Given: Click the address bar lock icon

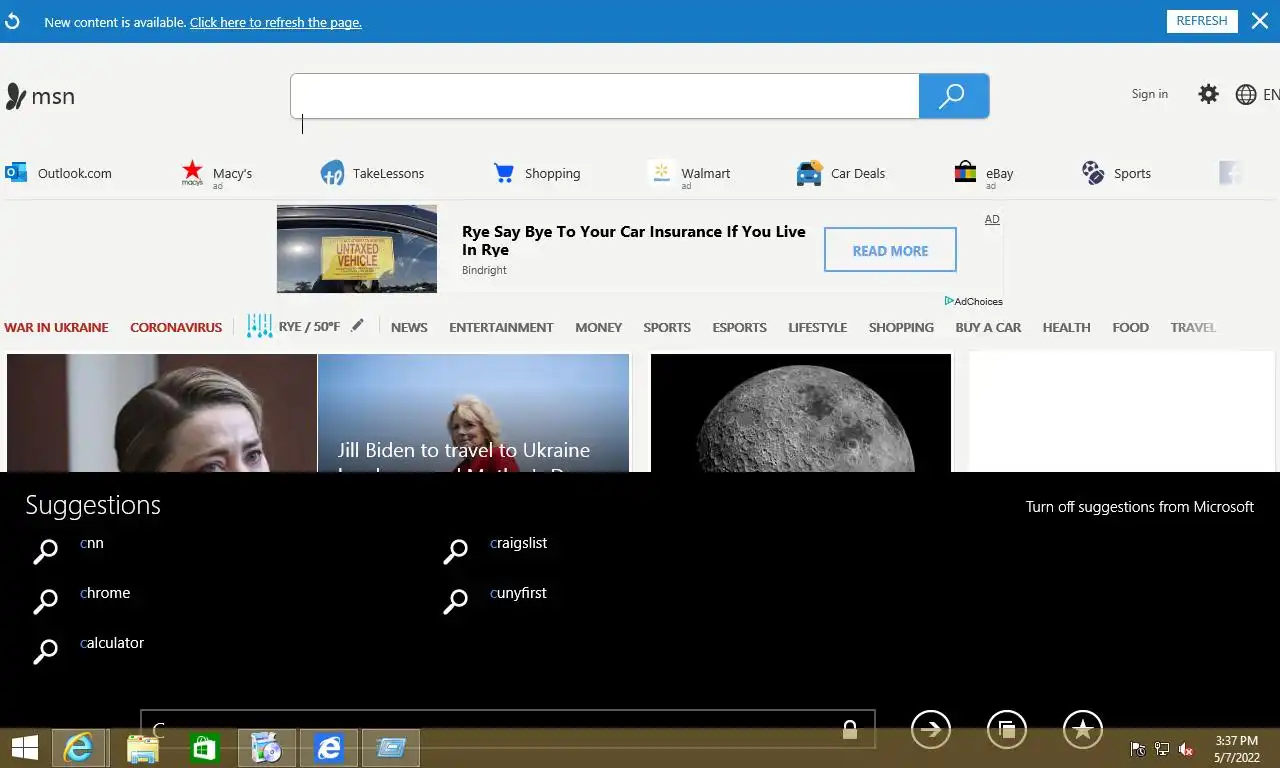Looking at the screenshot, I should (x=850, y=729).
